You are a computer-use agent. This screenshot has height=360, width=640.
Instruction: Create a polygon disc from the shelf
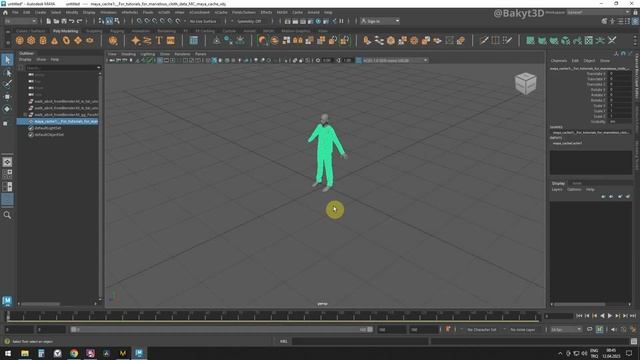coord(90,40)
